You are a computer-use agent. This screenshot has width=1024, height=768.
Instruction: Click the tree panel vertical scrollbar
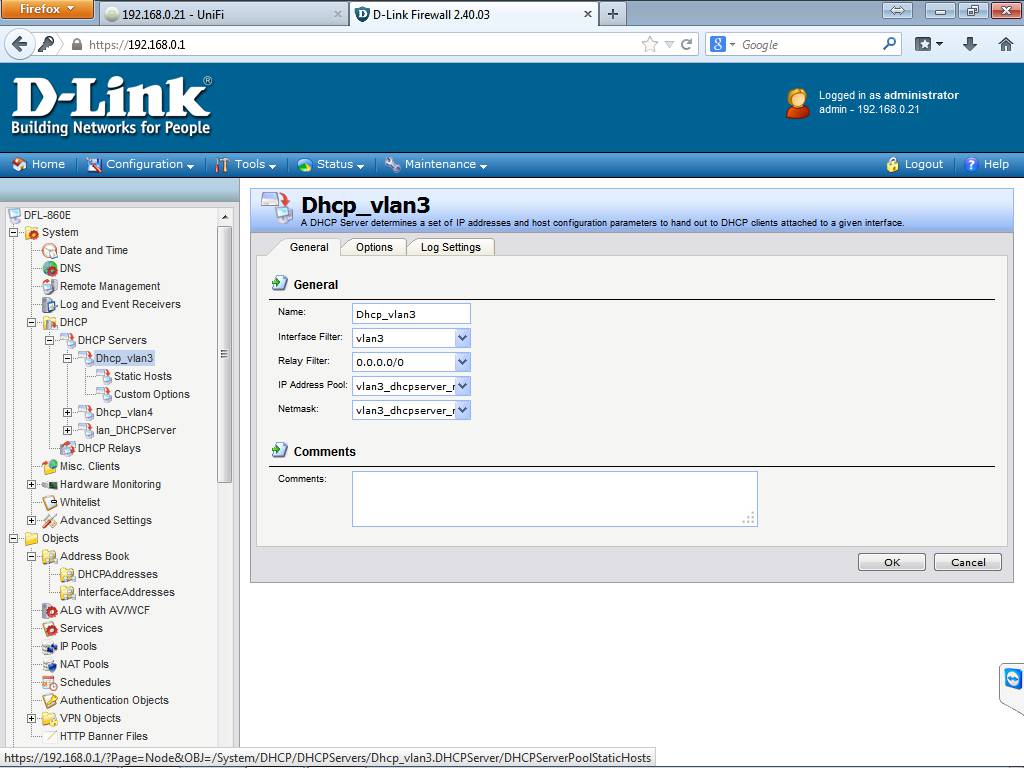click(x=224, y=354)
